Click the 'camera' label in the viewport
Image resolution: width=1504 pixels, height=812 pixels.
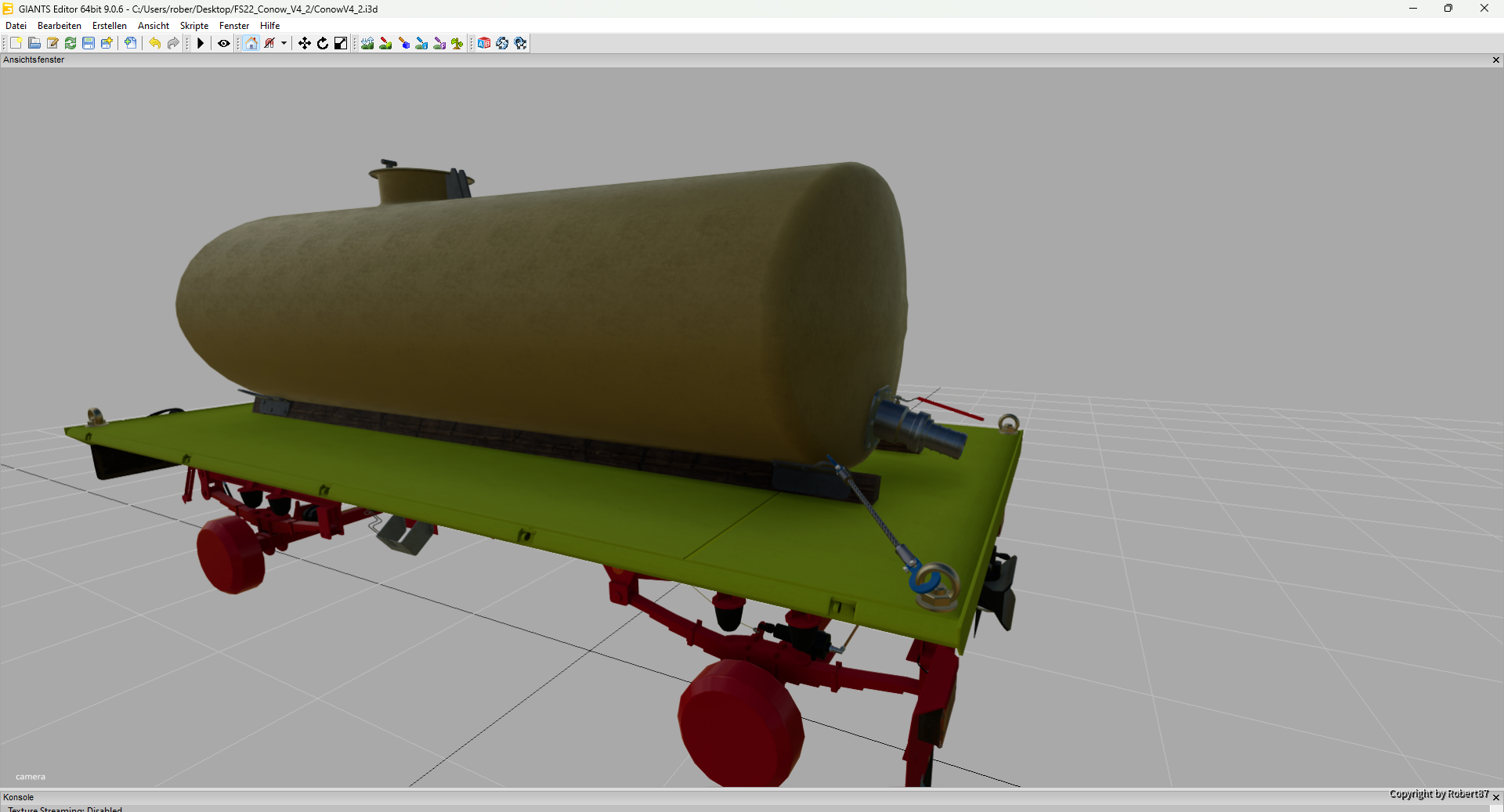(x=31, y=777)
